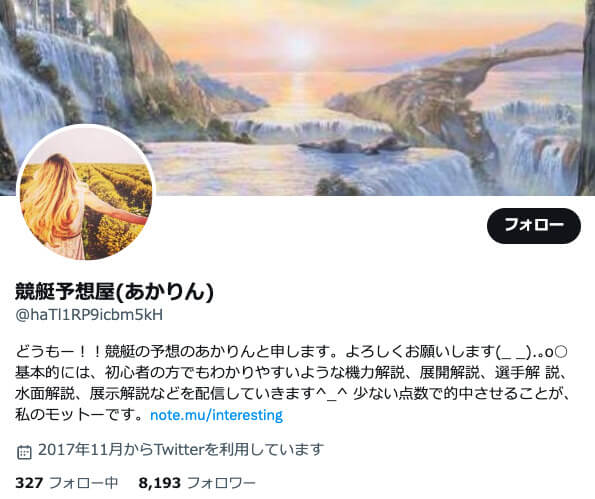Select the display name 競艇予想屋(あかりん)
Screen dimensions: 595x499
tap(114, 292)
